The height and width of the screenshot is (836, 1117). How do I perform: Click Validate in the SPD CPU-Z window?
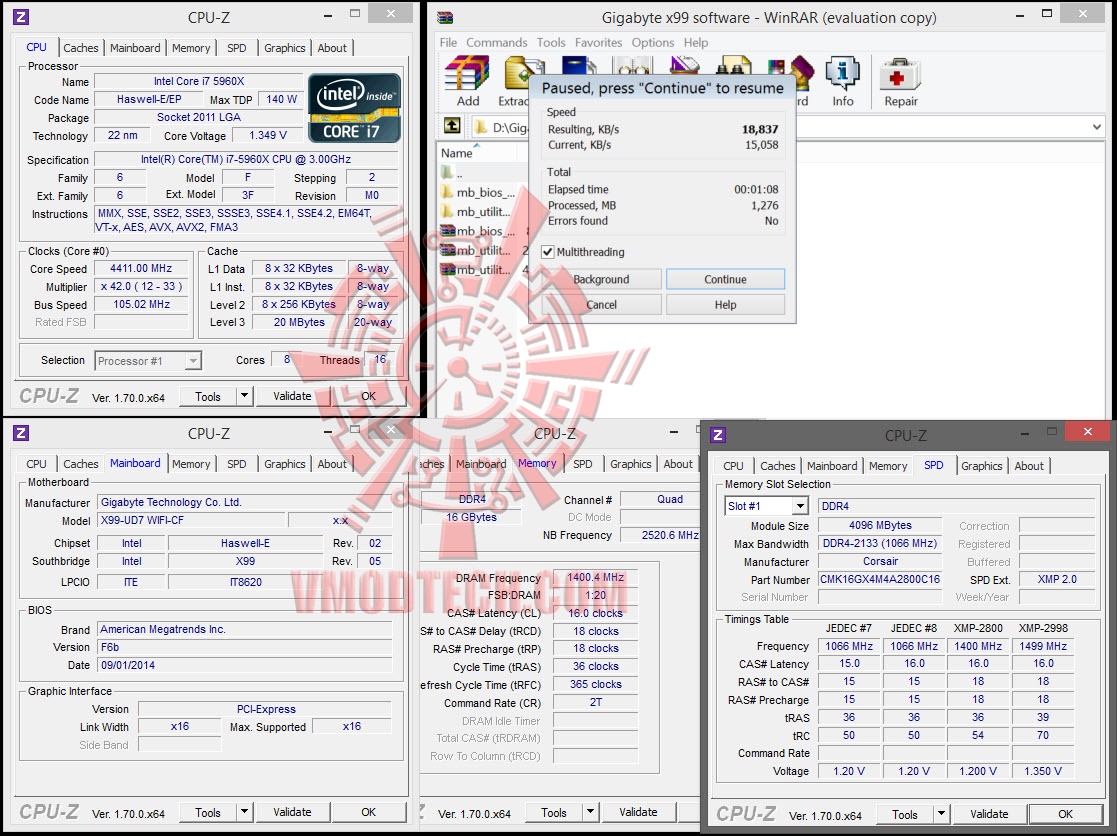989,814
